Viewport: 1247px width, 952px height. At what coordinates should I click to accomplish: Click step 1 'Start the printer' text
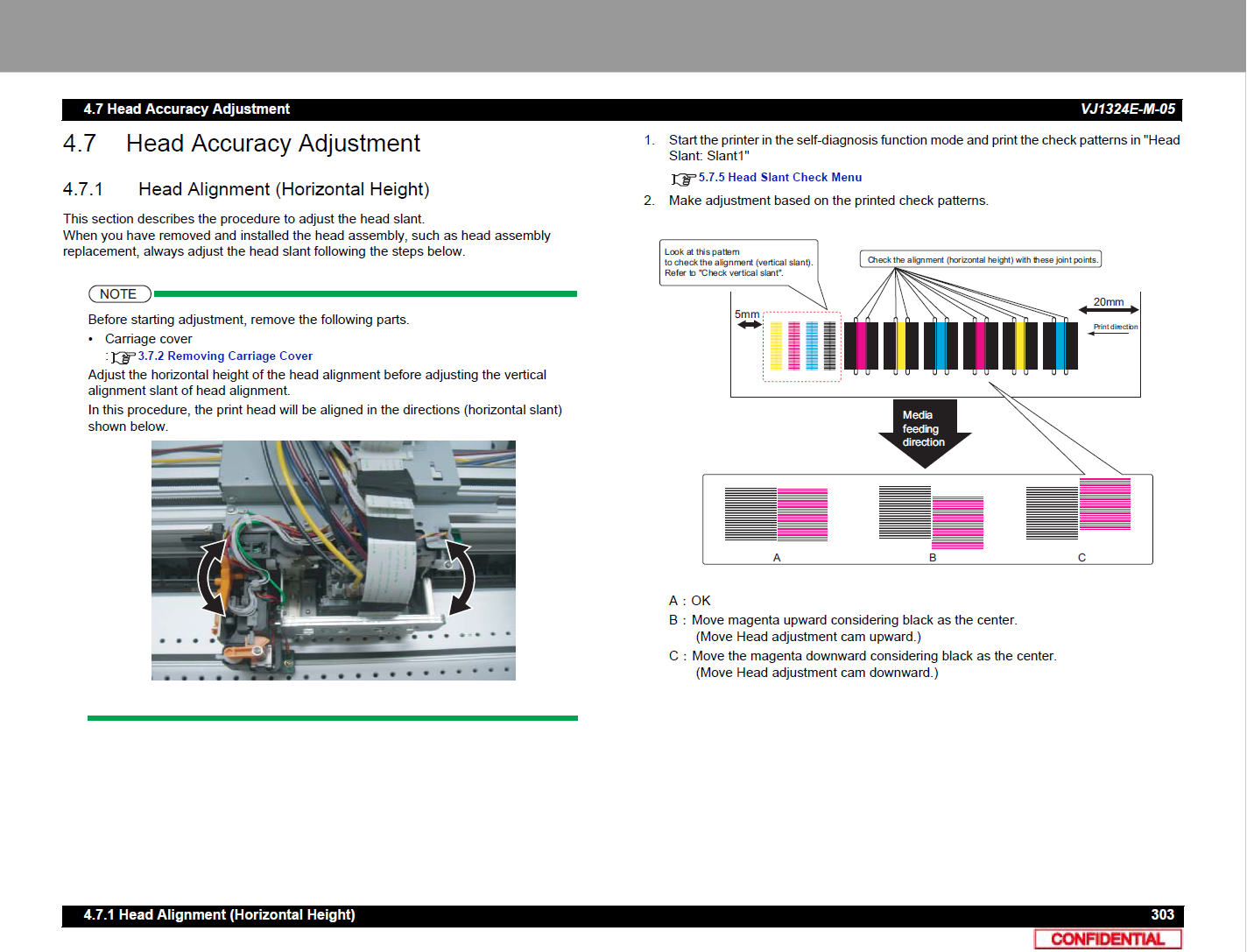click(x=924, y=148)
